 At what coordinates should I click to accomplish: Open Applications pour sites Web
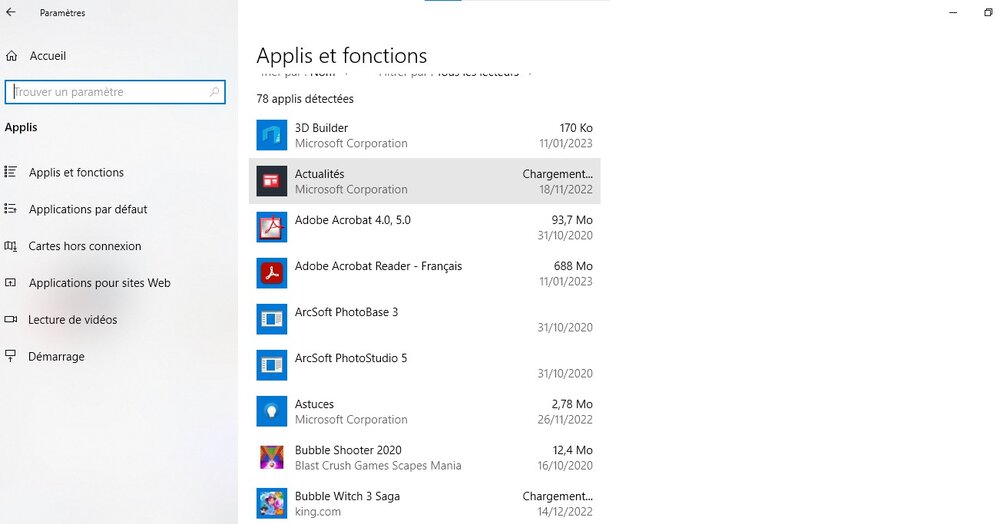(99, 283)
